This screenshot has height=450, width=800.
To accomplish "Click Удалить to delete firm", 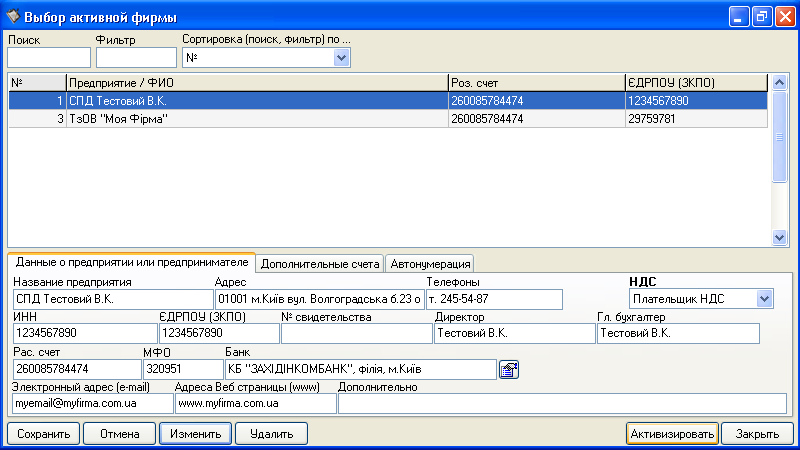I will (x=271, y=434).
